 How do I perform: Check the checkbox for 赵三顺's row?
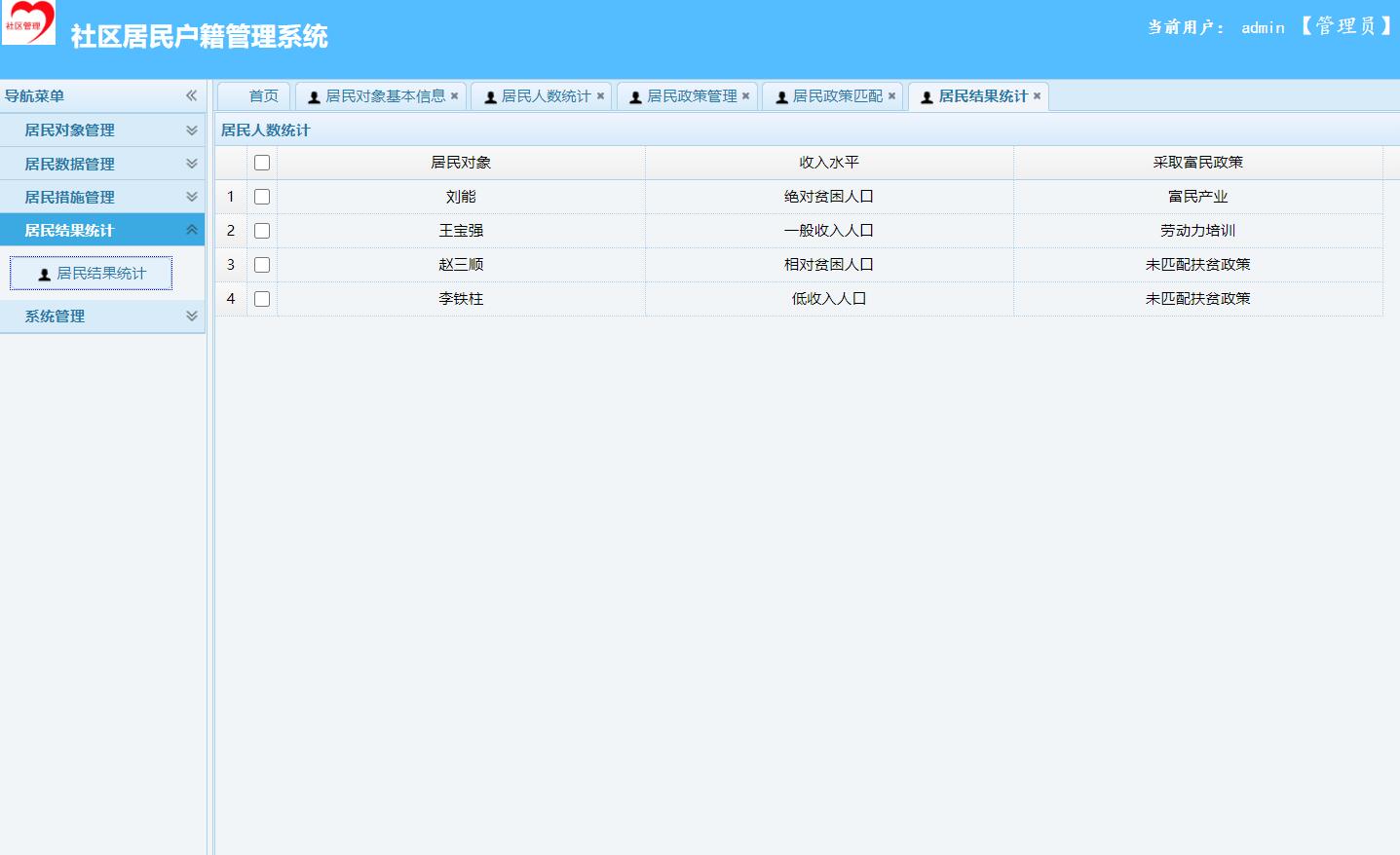pyautogui.click(x=261, y=264)
